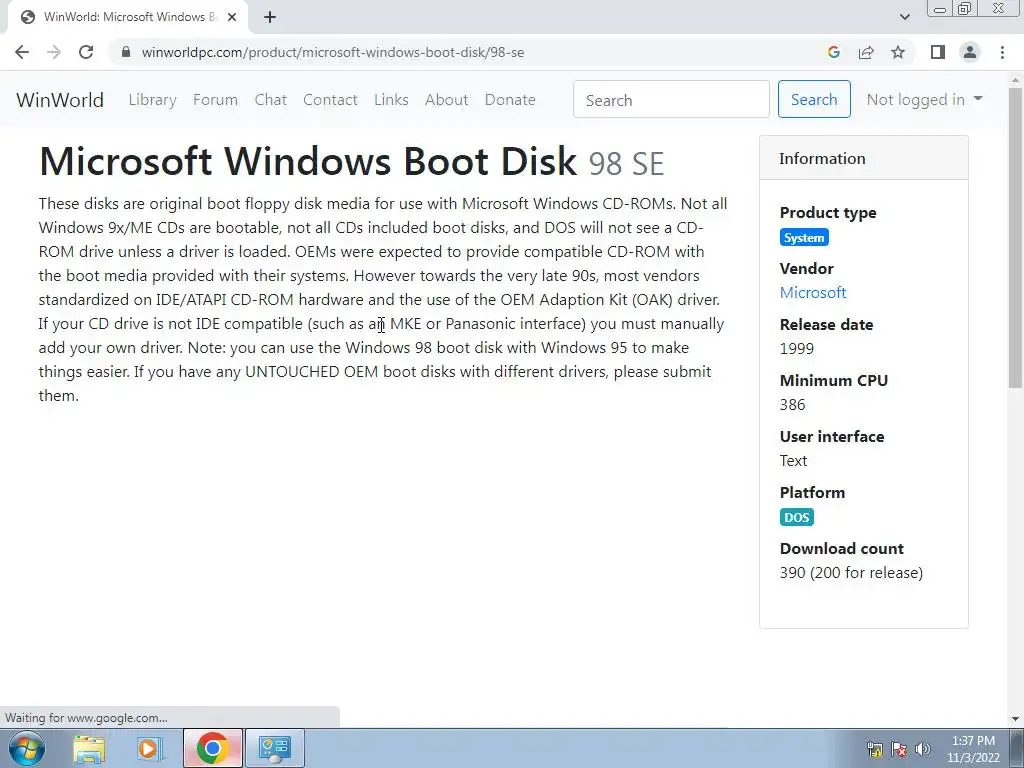Open the control panel taskbar icon

pyautogui.click(x=274, y=748)
